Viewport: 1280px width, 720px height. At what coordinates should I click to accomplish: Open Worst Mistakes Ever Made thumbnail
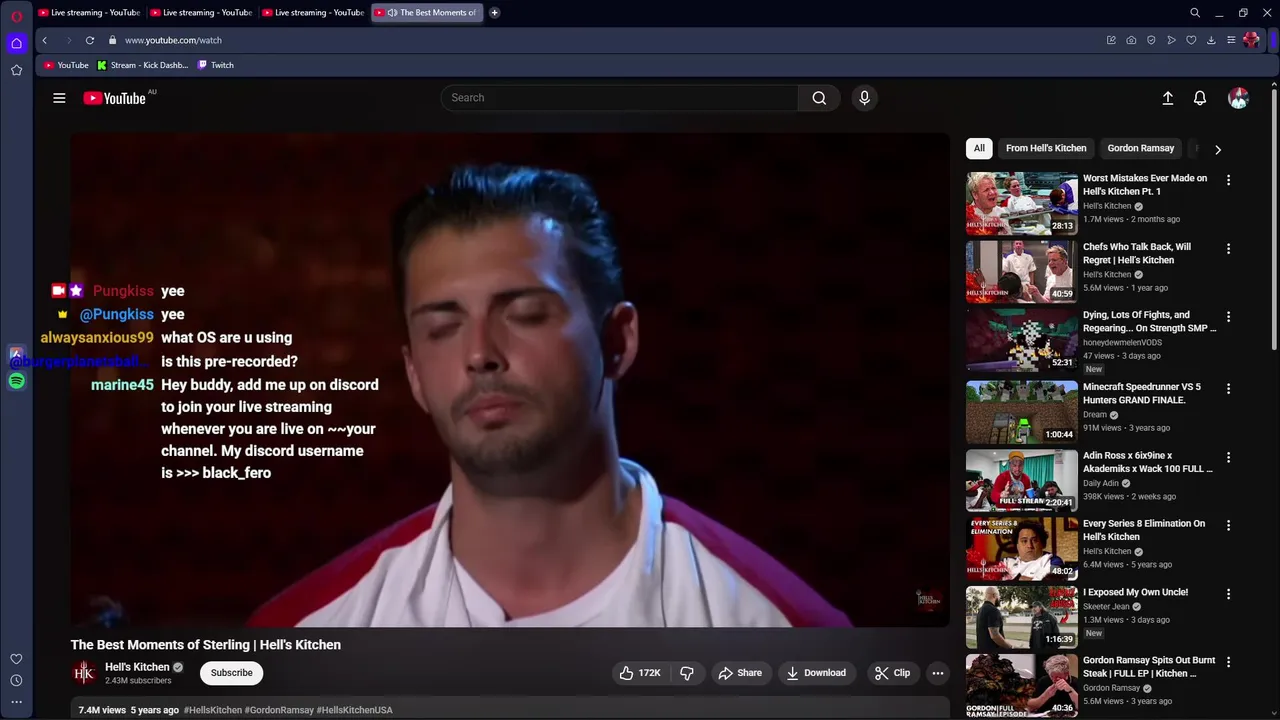click(1021, 203)
